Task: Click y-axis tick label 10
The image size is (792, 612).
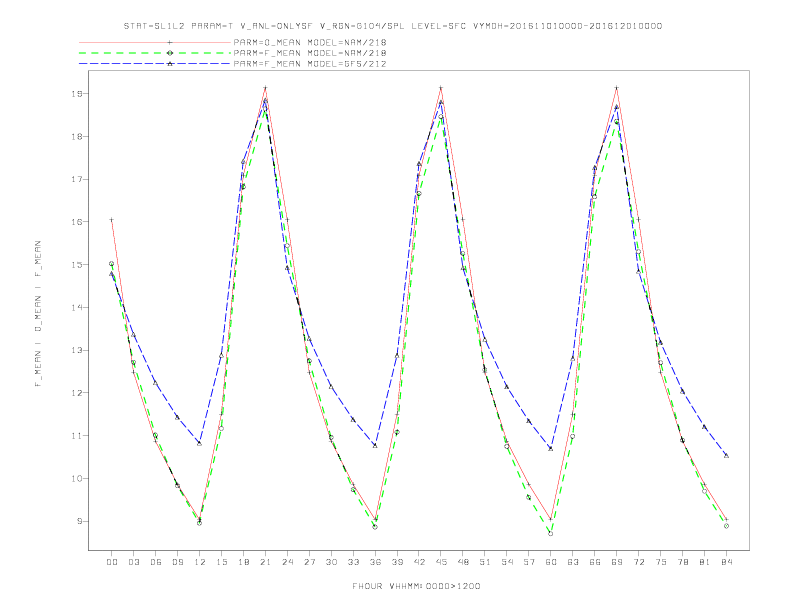Action: pyautogui.click(x=77, y=478)
